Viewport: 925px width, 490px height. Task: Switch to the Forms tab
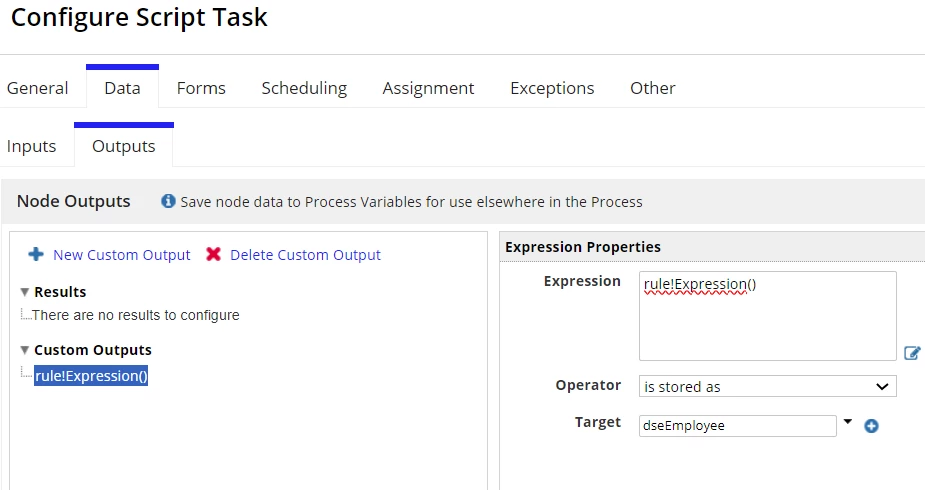coord(201,88)
